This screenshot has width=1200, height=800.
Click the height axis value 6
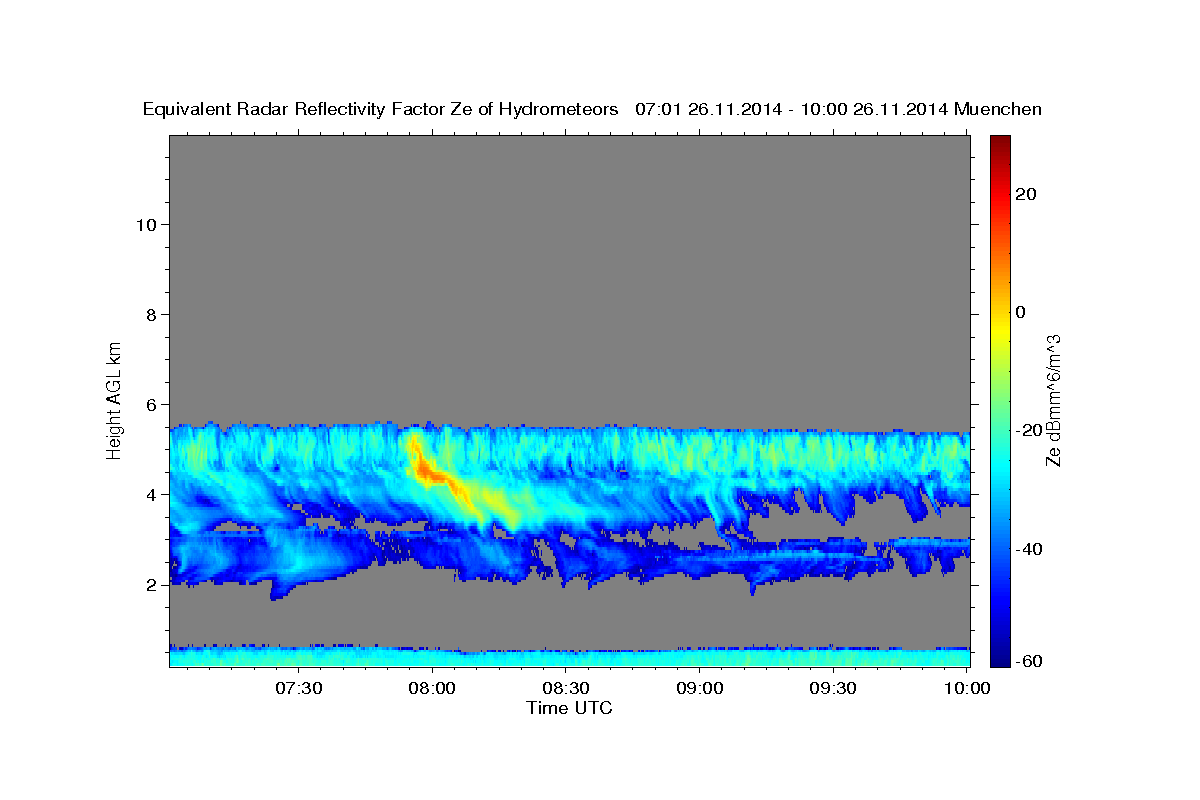pyautogui.click(x=151, y=404)
